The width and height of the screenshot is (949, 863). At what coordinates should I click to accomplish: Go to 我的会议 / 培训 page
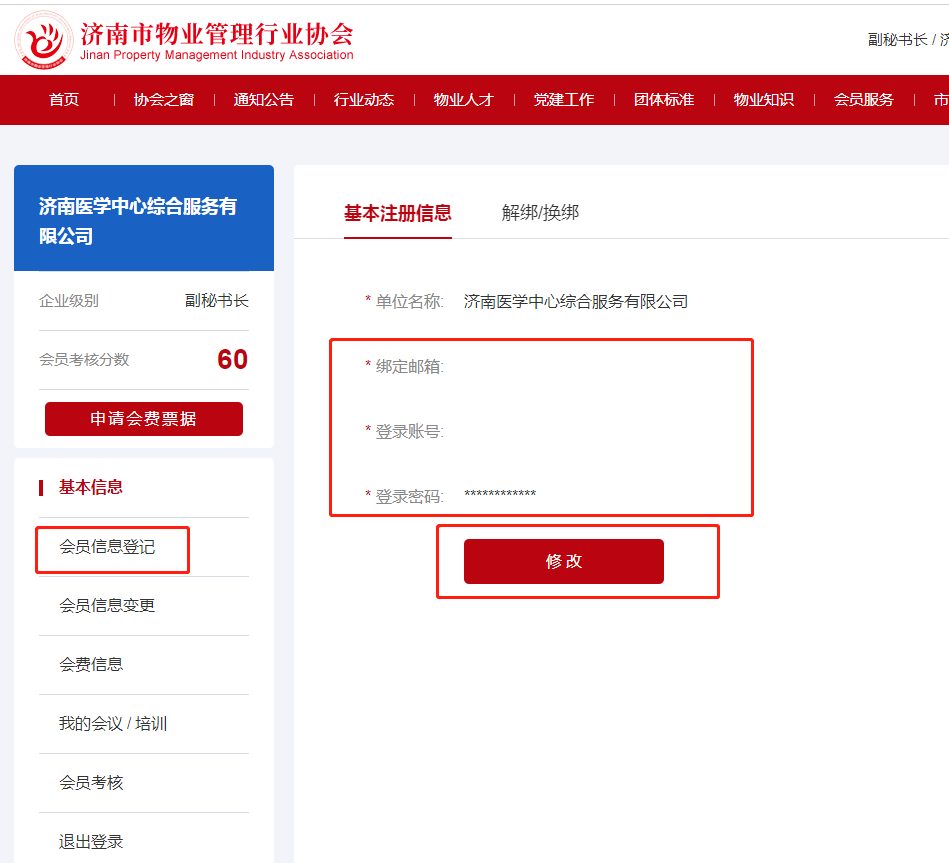pos(113,724)
